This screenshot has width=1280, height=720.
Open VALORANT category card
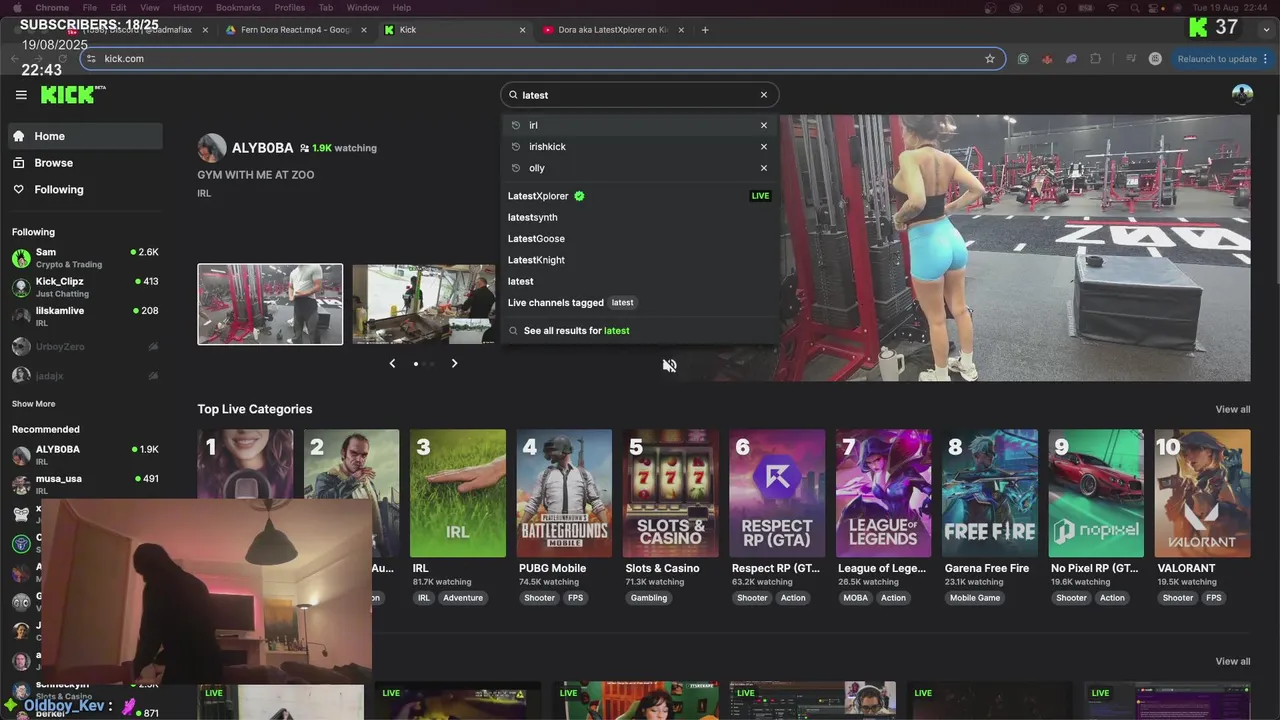[x=1203, y=493]
